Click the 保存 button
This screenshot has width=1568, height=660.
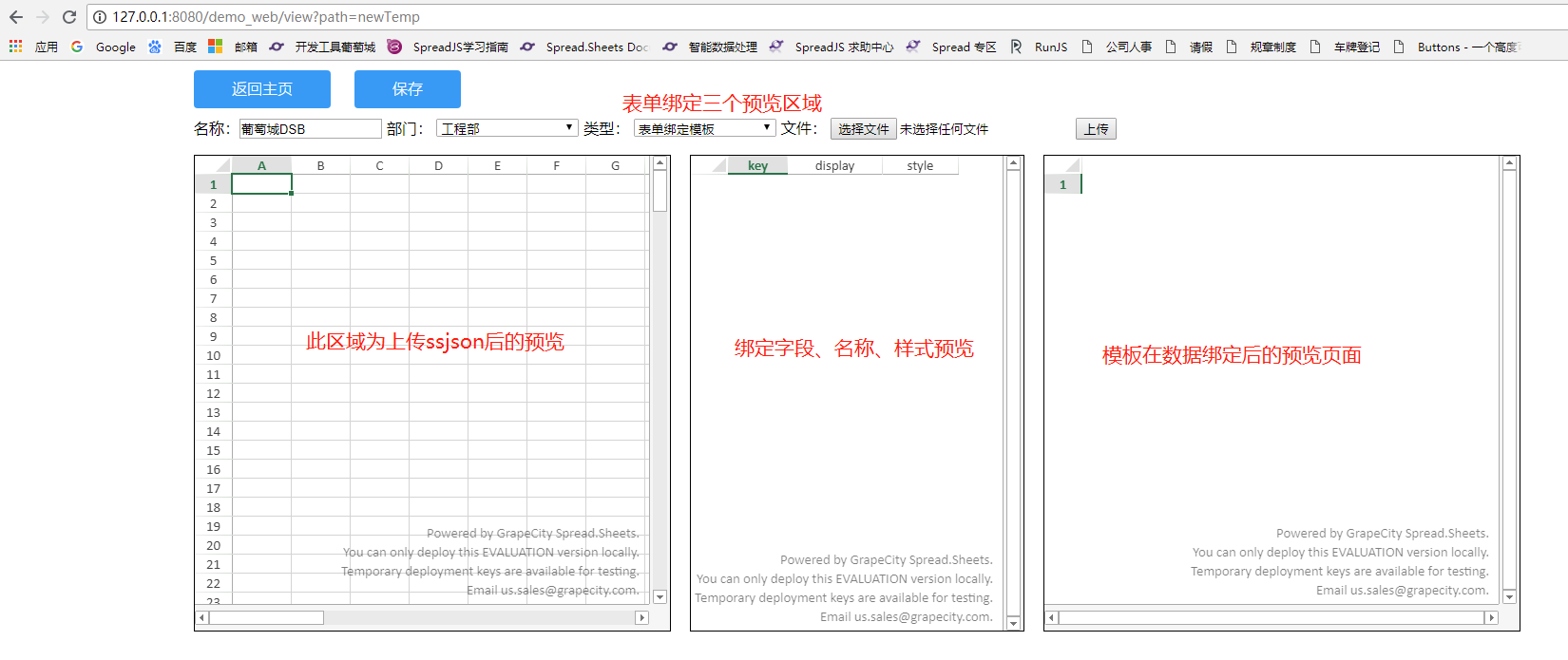[408, 89]
